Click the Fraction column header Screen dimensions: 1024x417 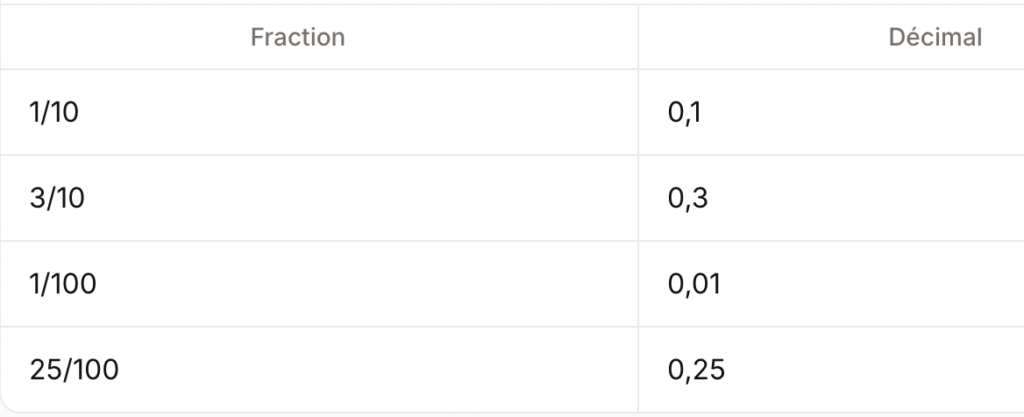pyautogui.click(x=298, y=38)
